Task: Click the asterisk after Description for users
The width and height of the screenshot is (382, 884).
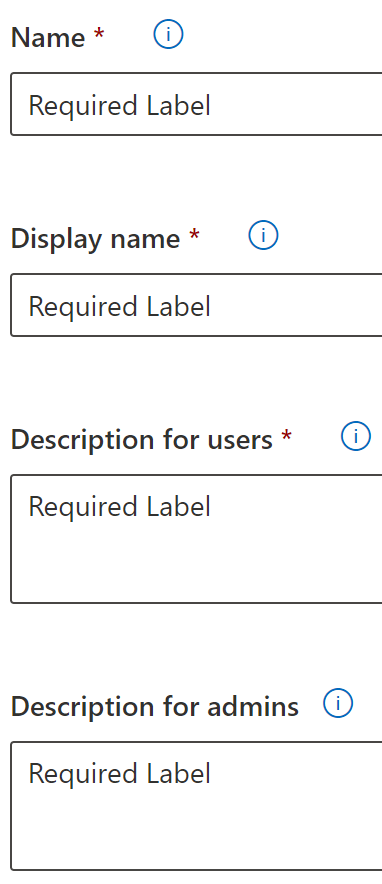Action: 286,435
